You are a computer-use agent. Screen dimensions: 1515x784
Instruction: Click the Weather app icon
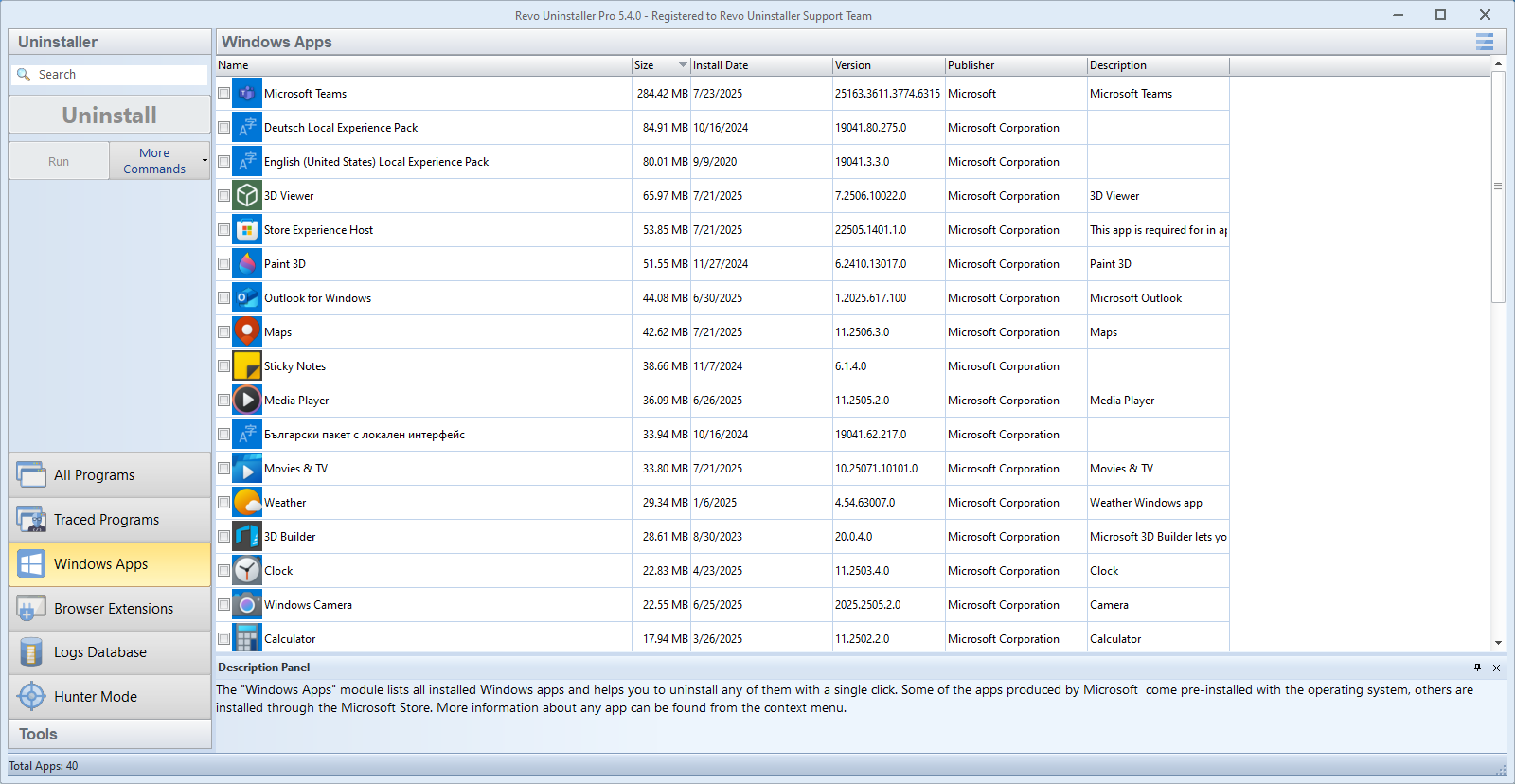coord(247,503)
